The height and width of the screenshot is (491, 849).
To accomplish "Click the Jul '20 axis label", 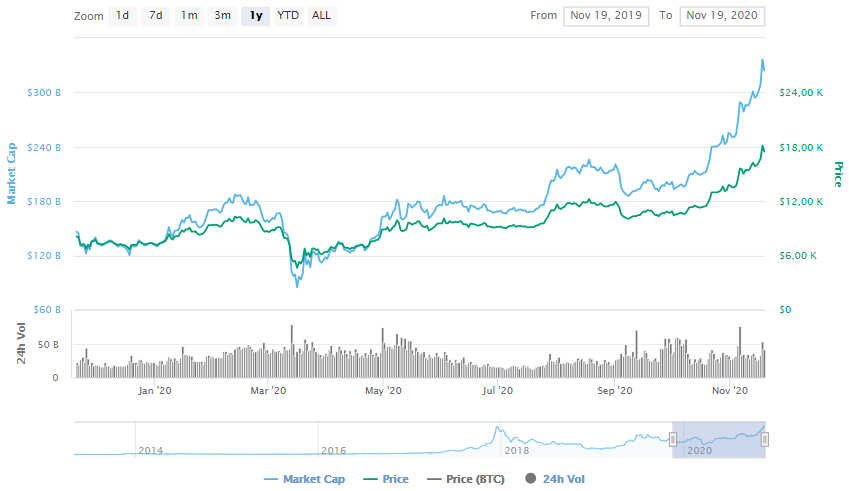I will [497, 390].
